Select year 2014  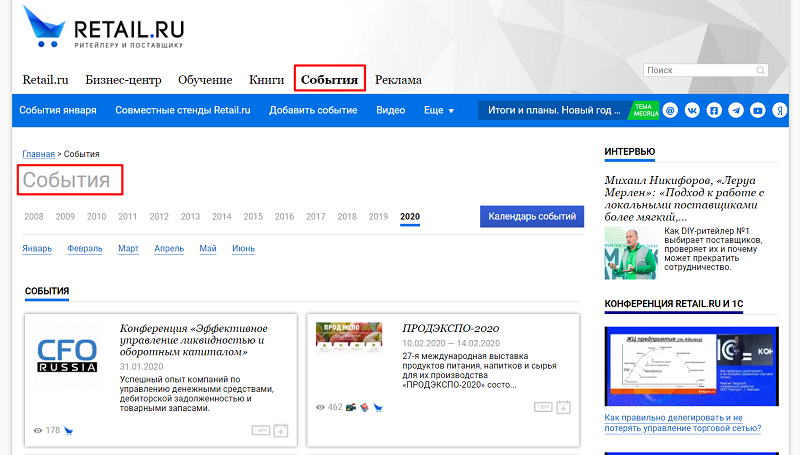[222, 216]
